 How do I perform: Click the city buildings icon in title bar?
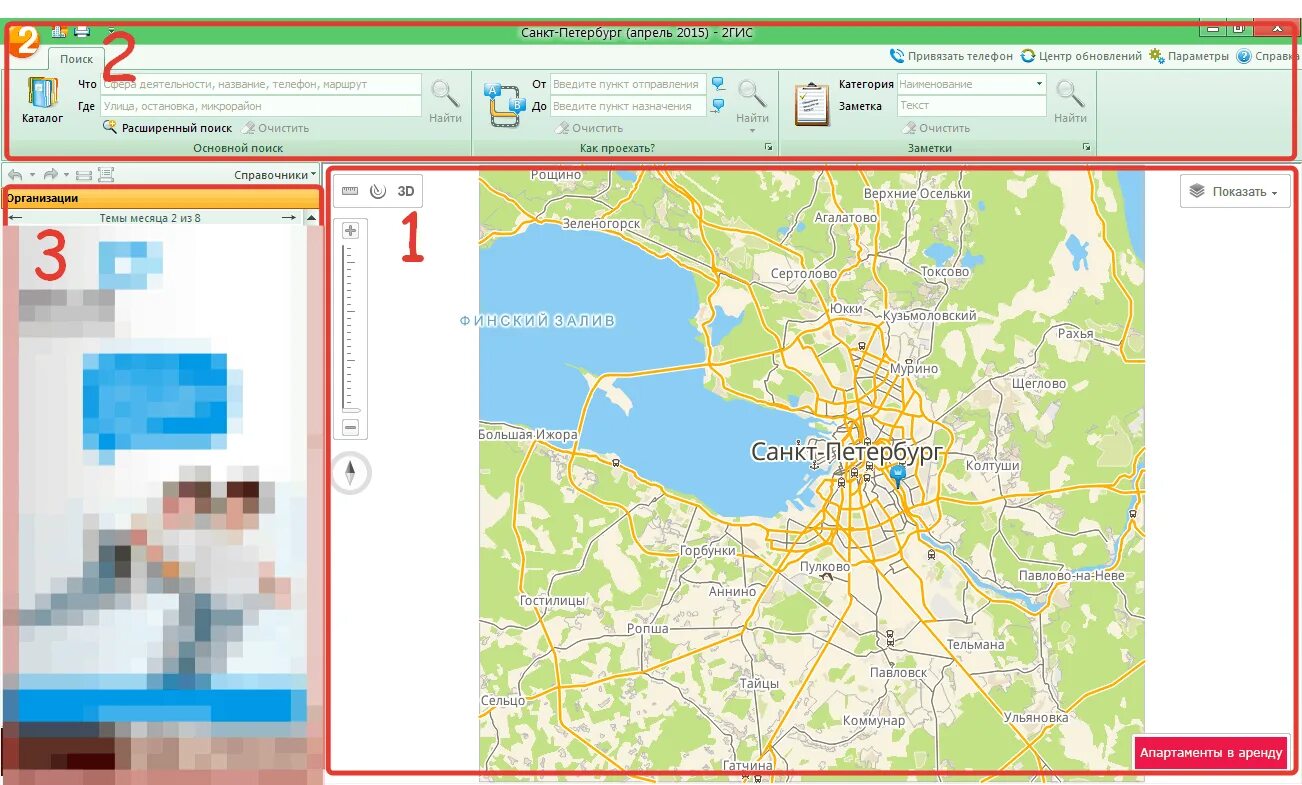[58, 32]
